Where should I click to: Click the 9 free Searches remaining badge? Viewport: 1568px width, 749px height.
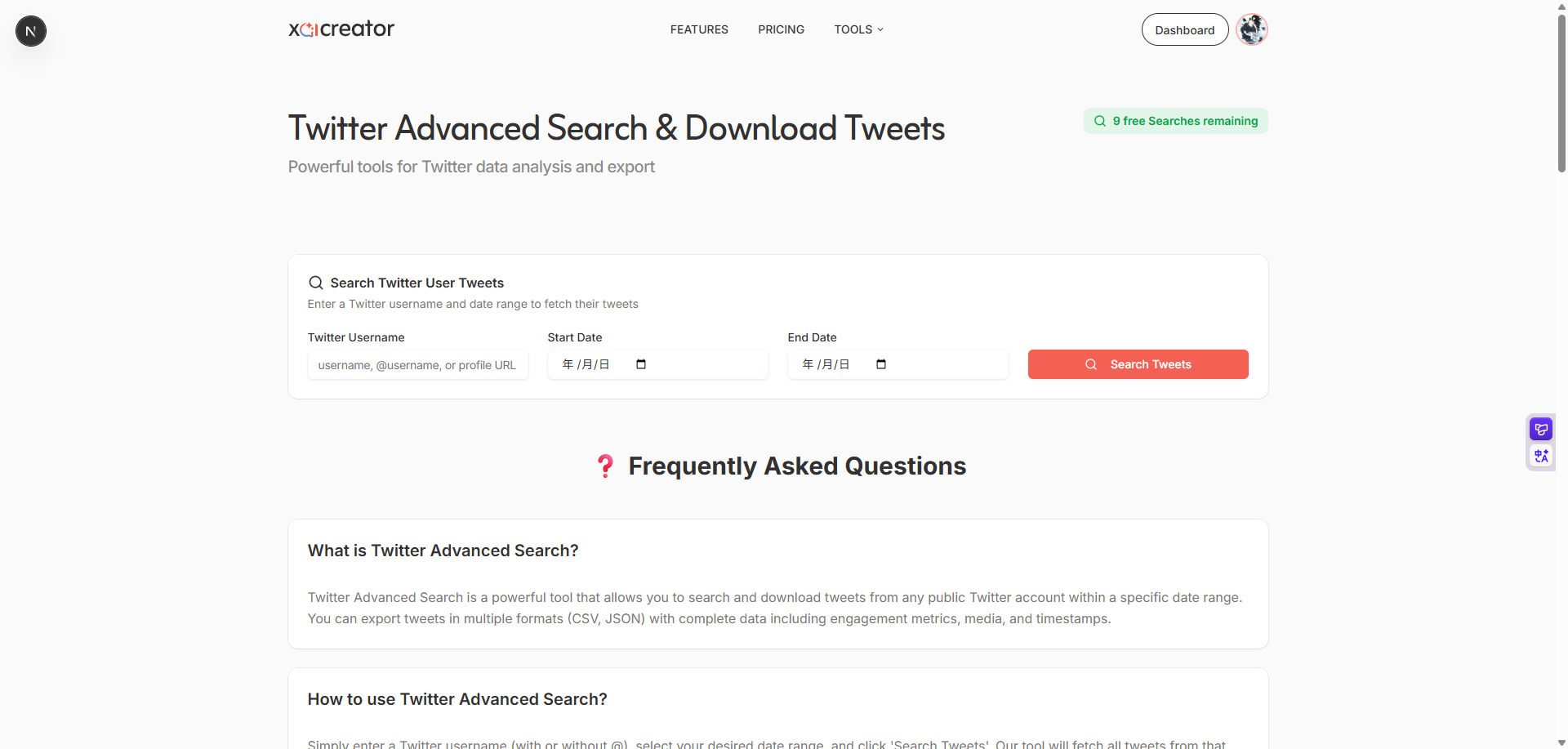pyautogui.click(x=1175, y=121)
